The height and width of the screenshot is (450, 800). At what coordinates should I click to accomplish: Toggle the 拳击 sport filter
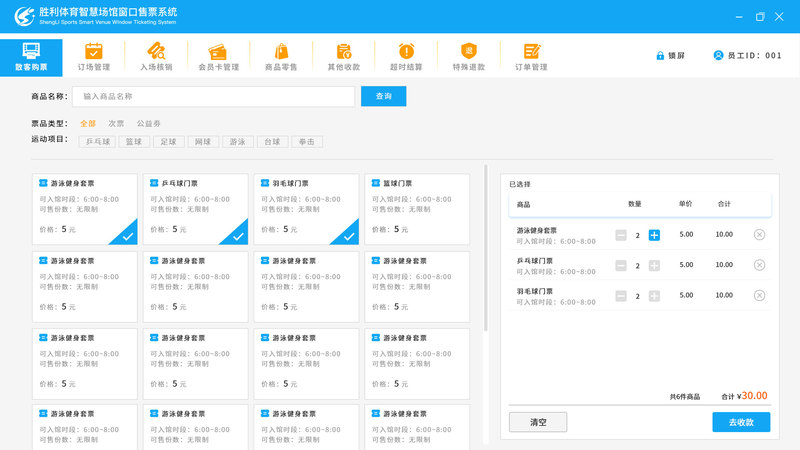(x=307, y=142)
